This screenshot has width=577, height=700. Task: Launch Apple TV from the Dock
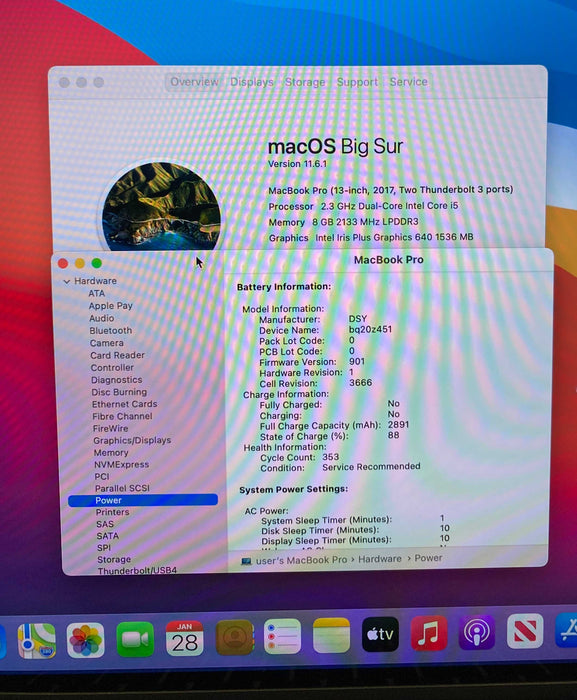click(x=380, y=634)
